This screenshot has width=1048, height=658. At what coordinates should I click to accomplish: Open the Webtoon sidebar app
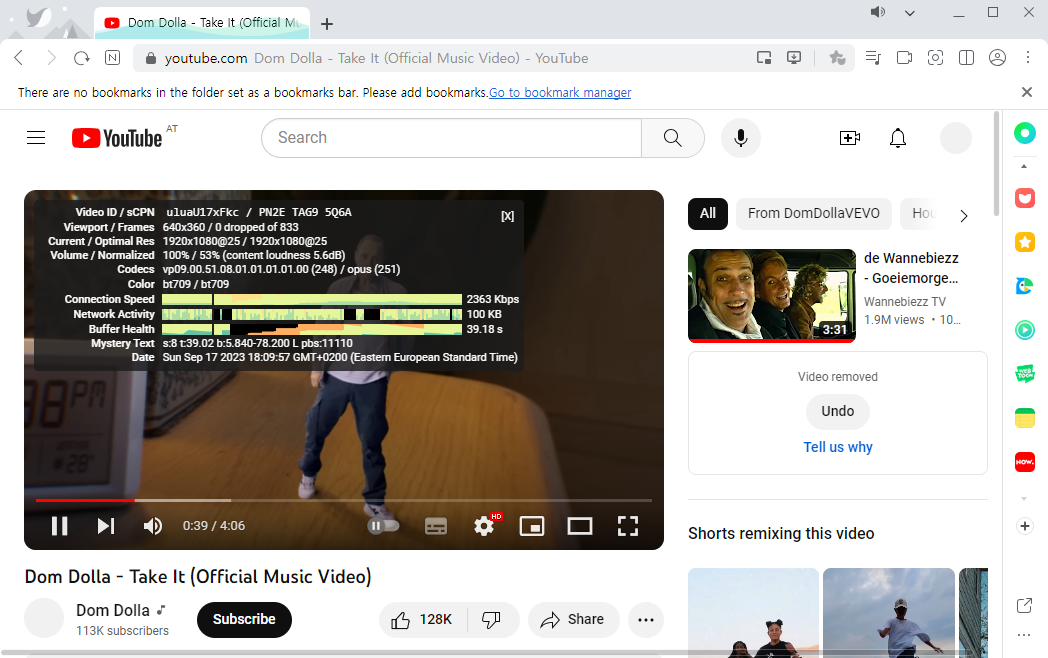coord(1025,373)
